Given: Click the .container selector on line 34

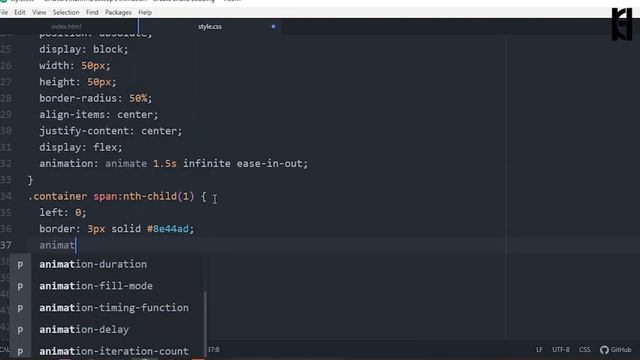Looking at the screenshot, I should 58,196.
